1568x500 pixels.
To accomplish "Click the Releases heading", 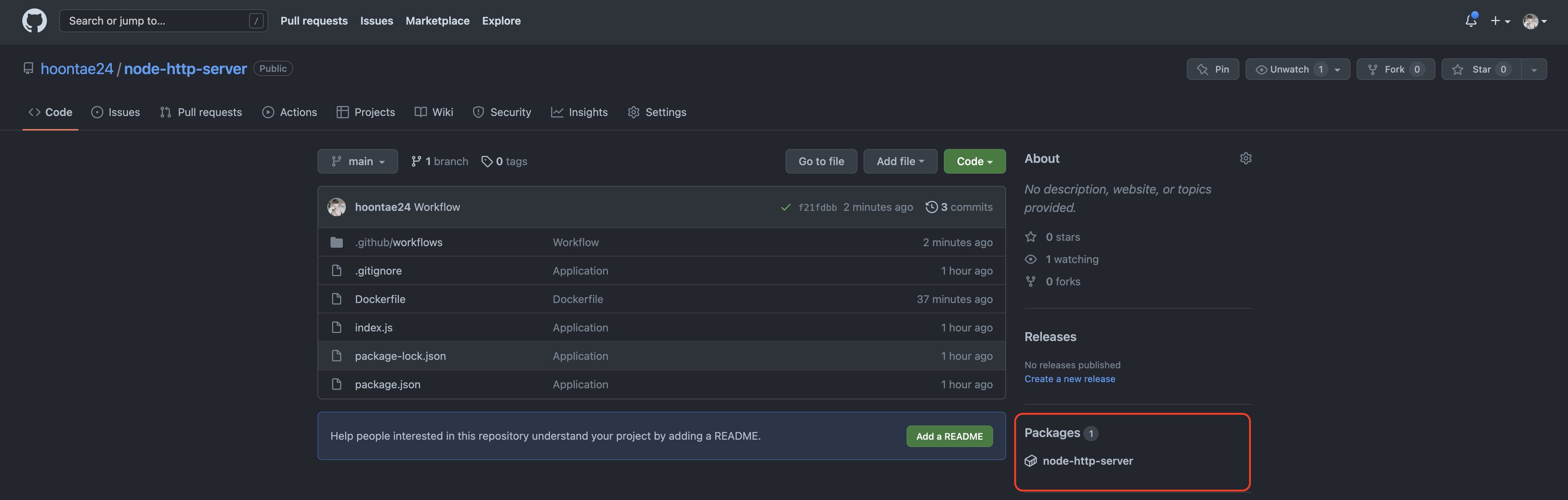I will (x=1050, y=336).
